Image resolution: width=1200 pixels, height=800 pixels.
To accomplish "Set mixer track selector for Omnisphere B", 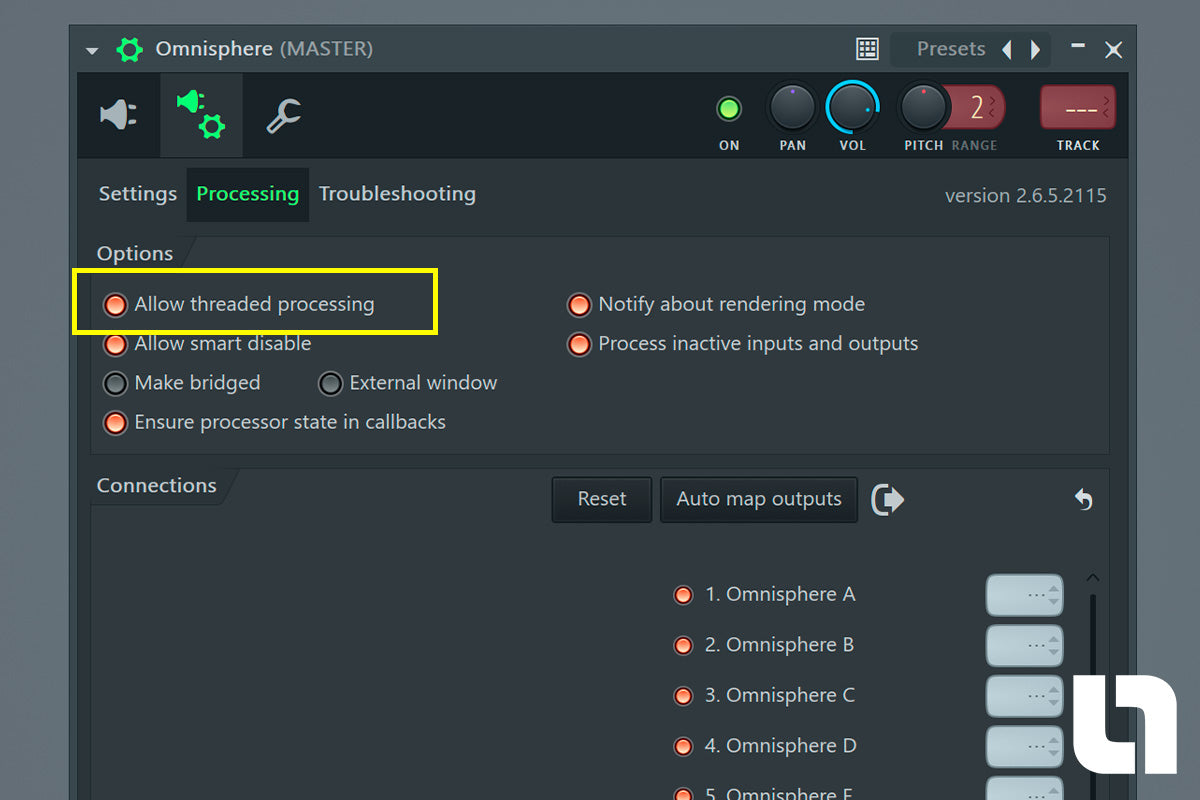I will tap(1024, 645).
